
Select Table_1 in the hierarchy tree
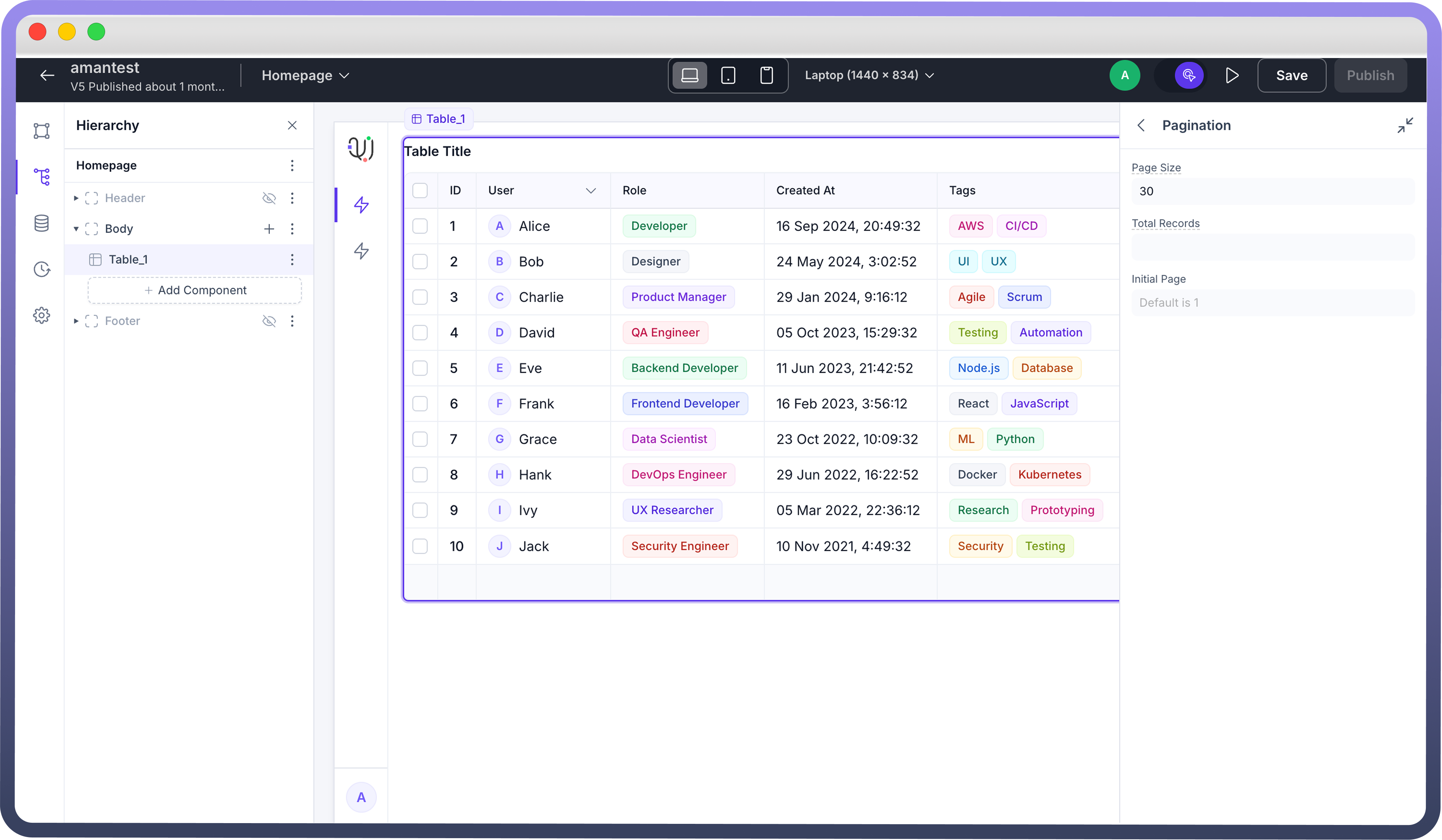(128, 260)
